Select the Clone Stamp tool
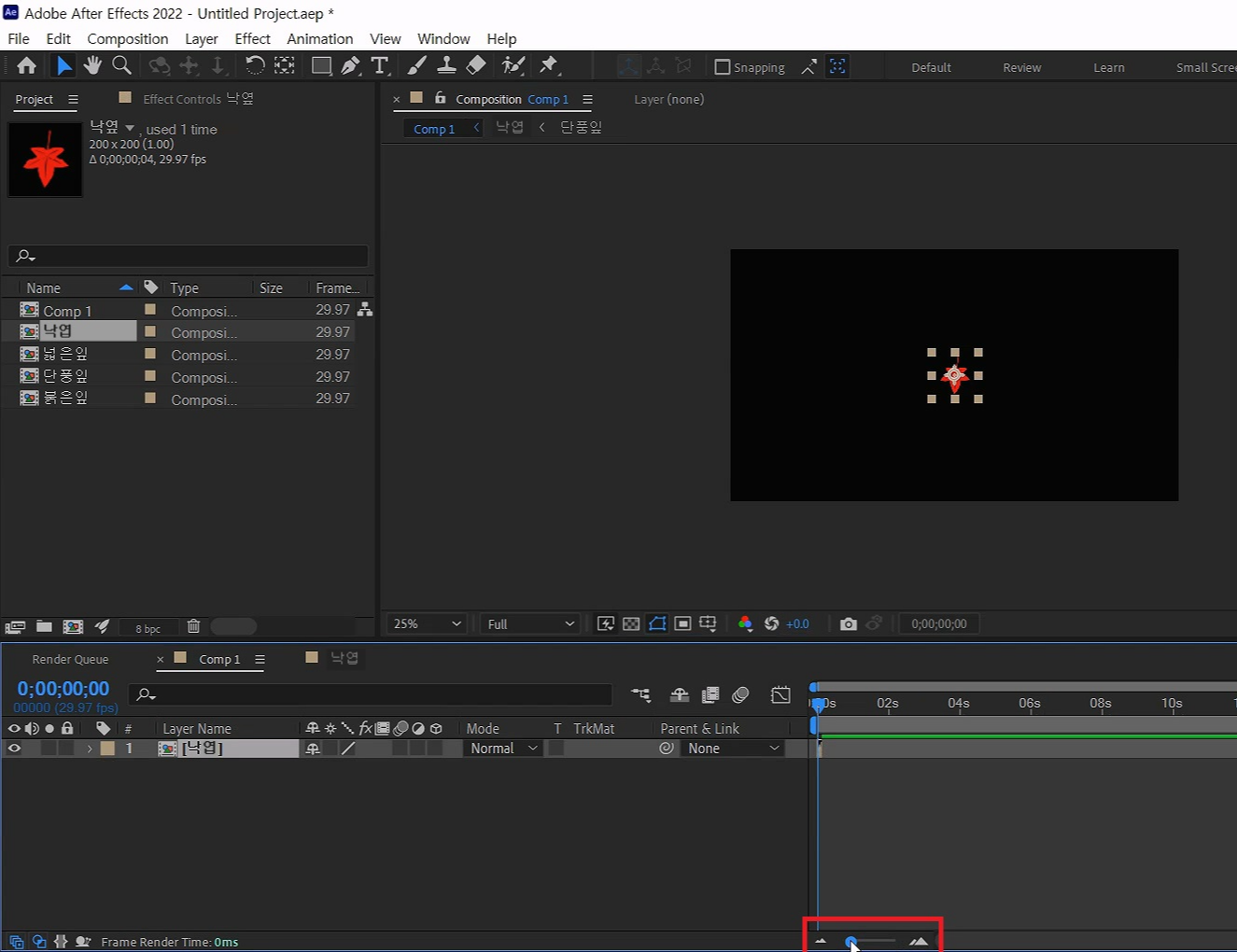Screen dimensions: 1237x952 (x=446, y=65)
